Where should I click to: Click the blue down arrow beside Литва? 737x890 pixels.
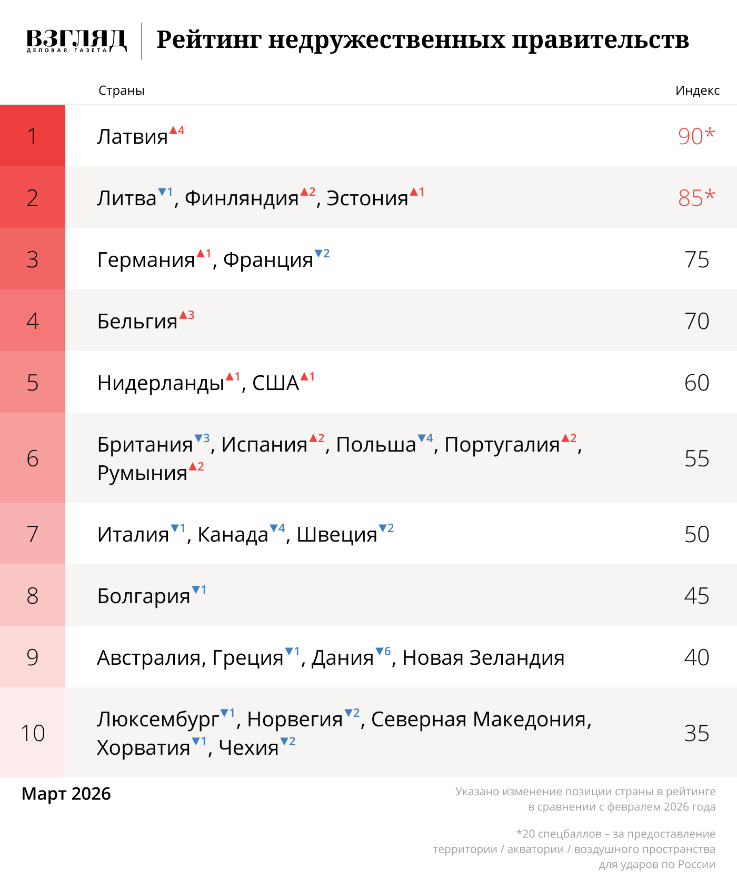pyautogui.click(x=162, y=191)
